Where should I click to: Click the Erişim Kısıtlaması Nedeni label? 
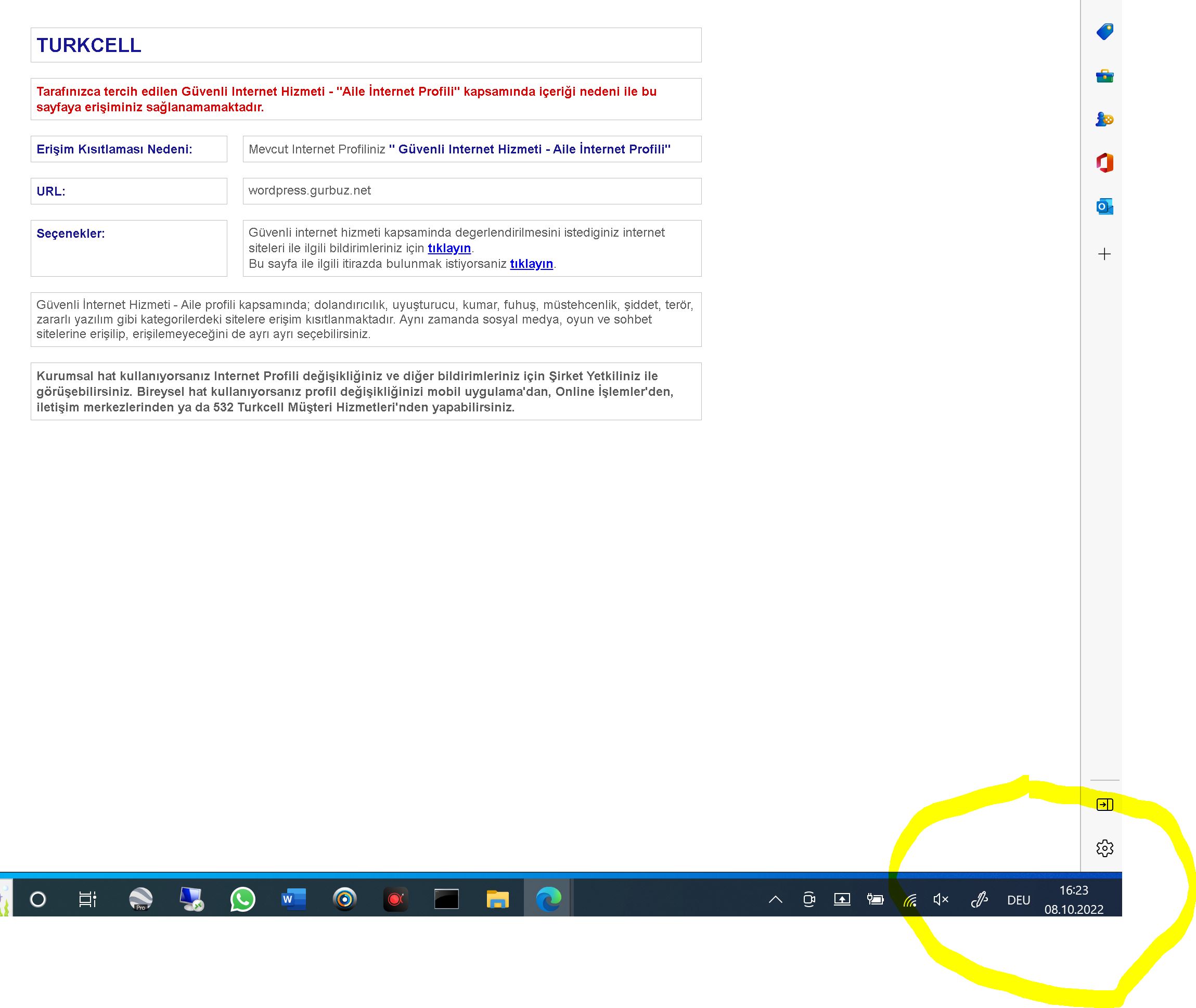(114, 149)
